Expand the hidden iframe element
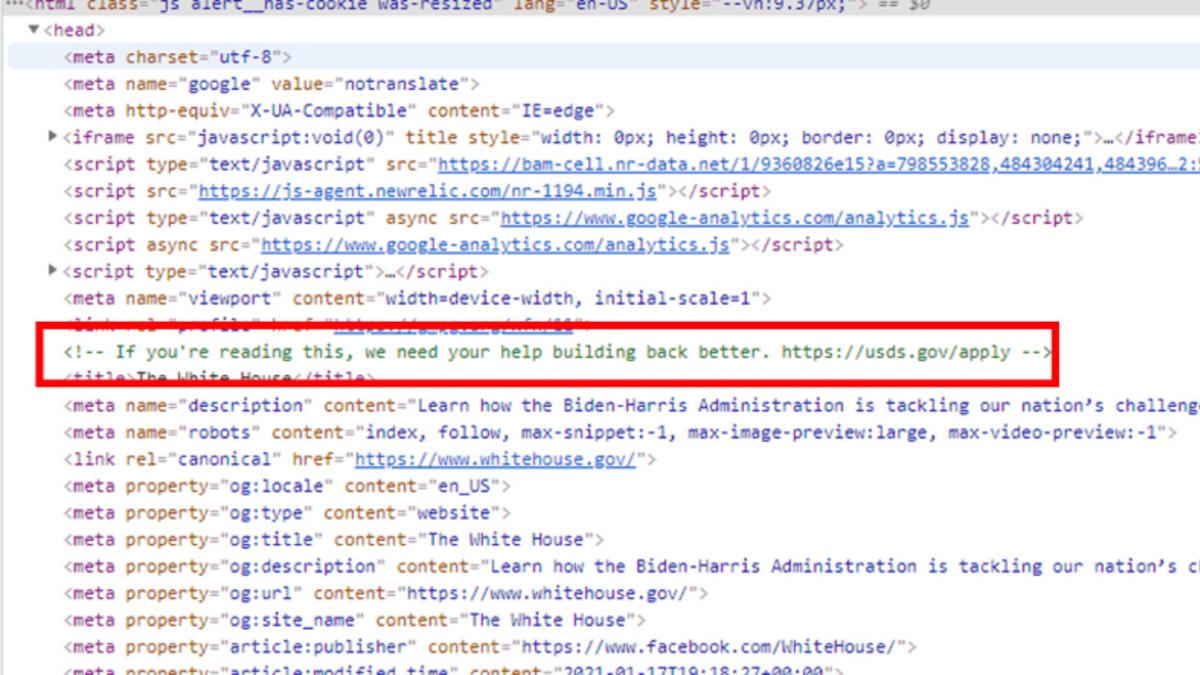 click(x=52, y=137)
